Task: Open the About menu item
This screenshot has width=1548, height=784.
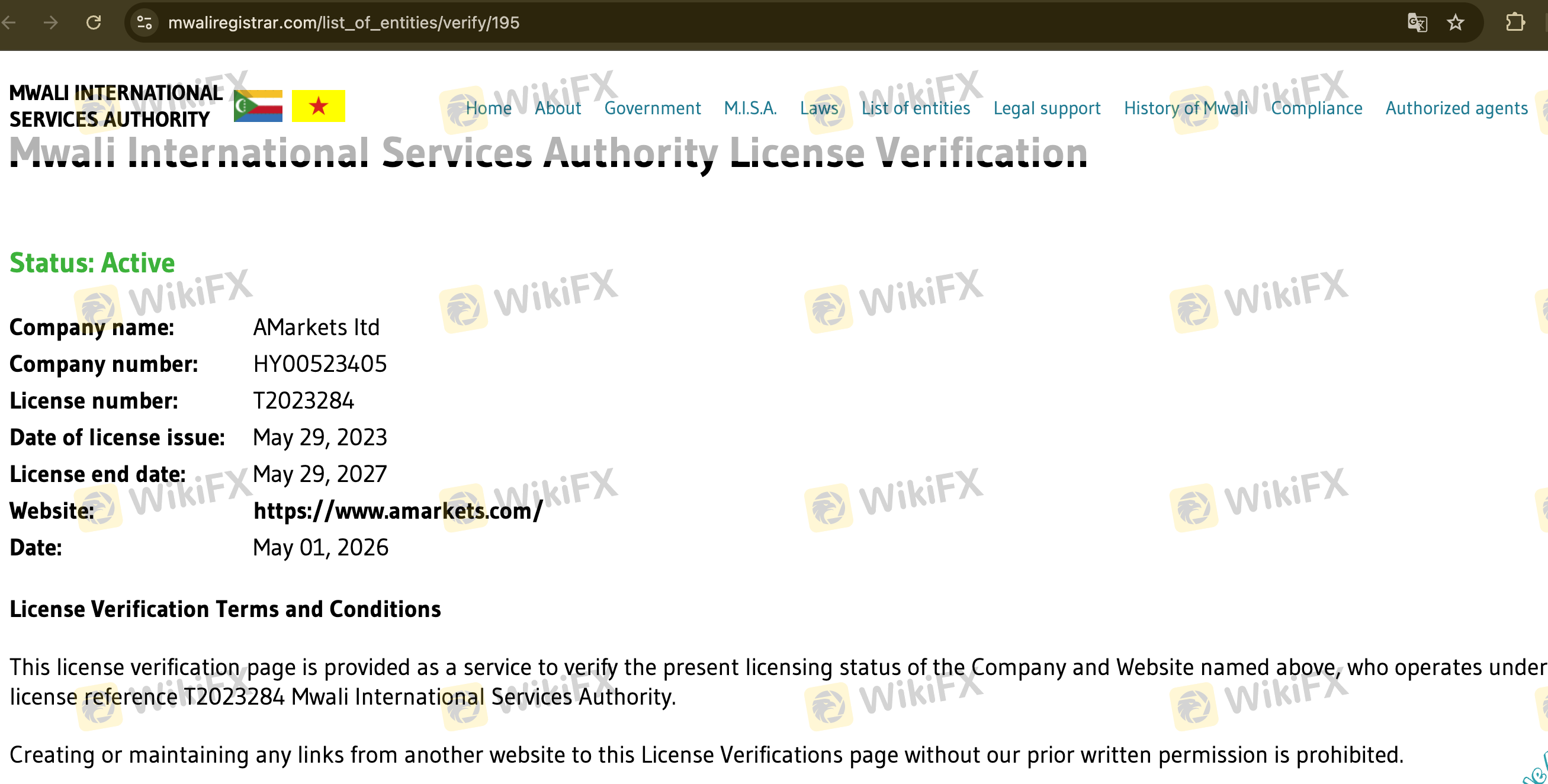Action: [x=558, y=108]
